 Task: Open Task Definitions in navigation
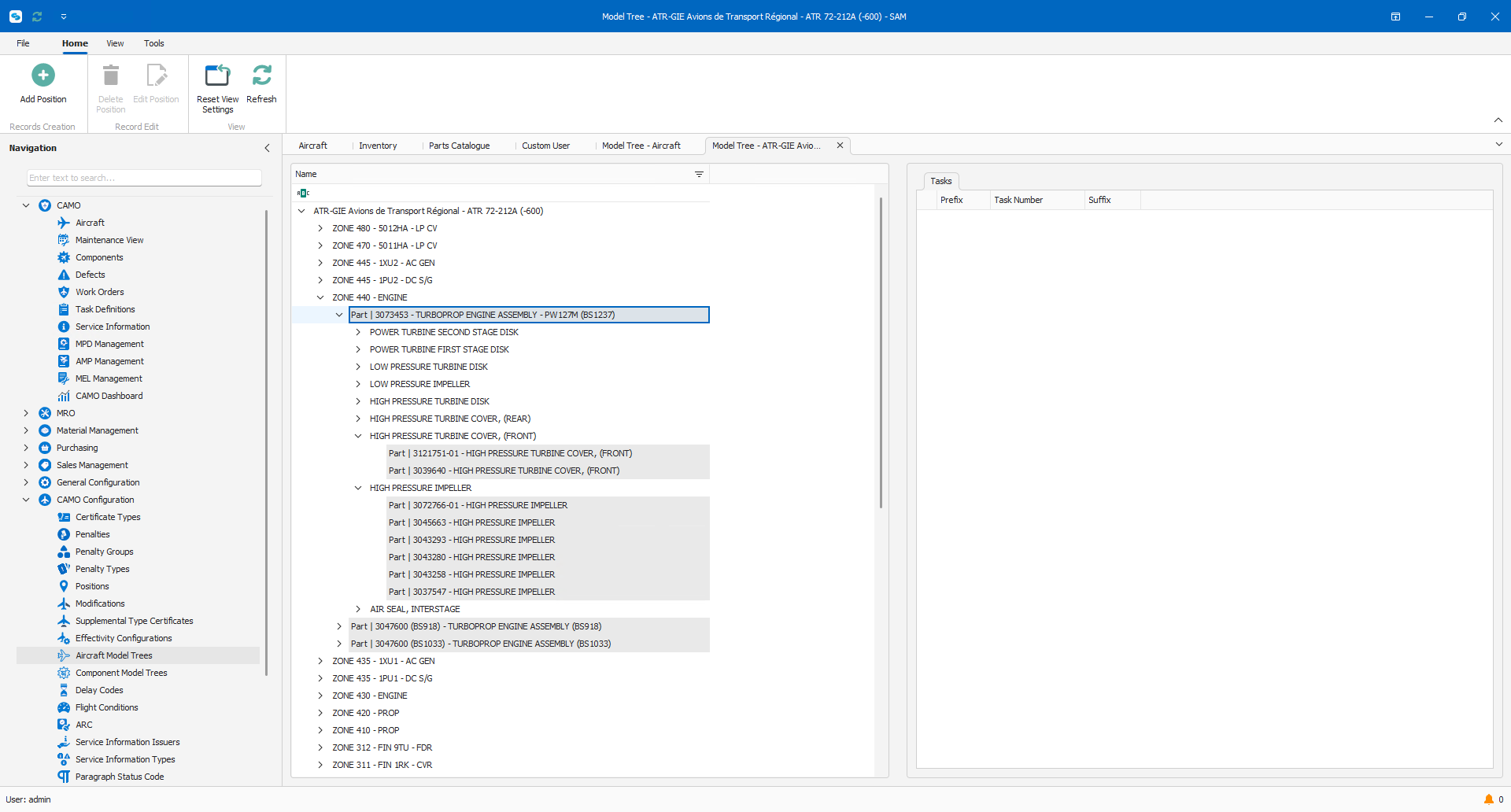click(105, 309)
